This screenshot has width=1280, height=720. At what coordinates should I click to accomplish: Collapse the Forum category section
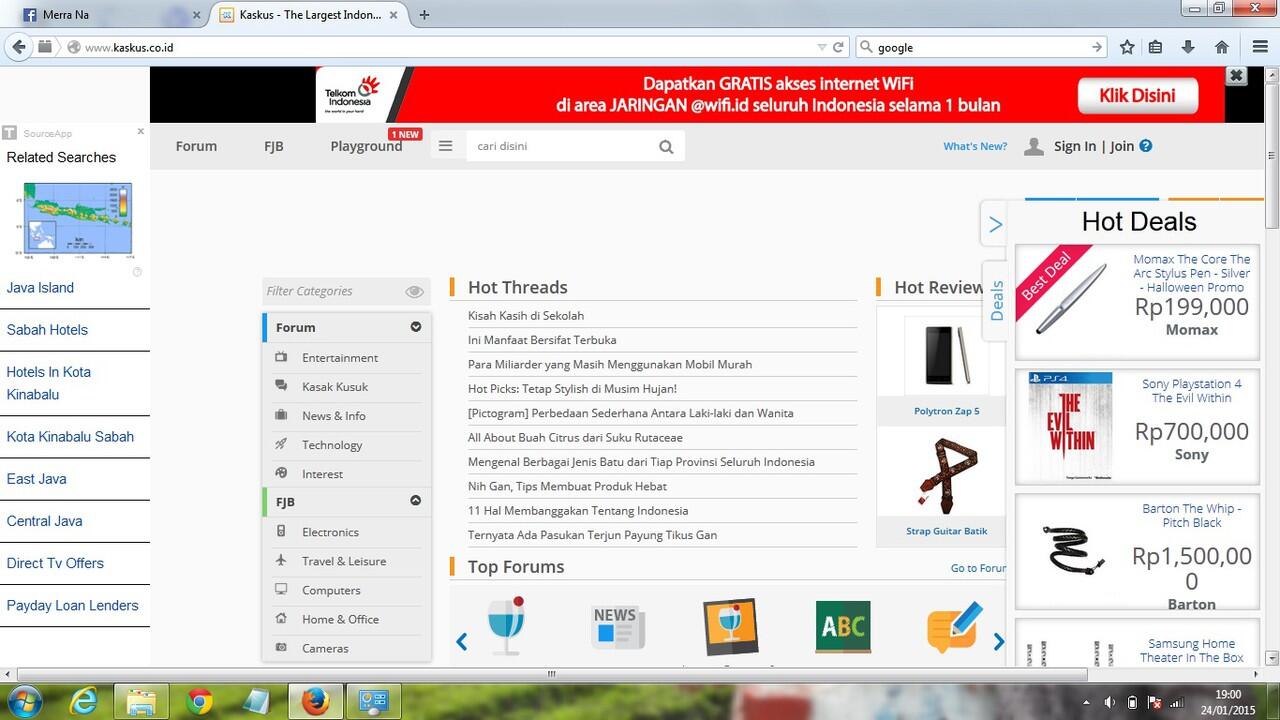[416, 327]
